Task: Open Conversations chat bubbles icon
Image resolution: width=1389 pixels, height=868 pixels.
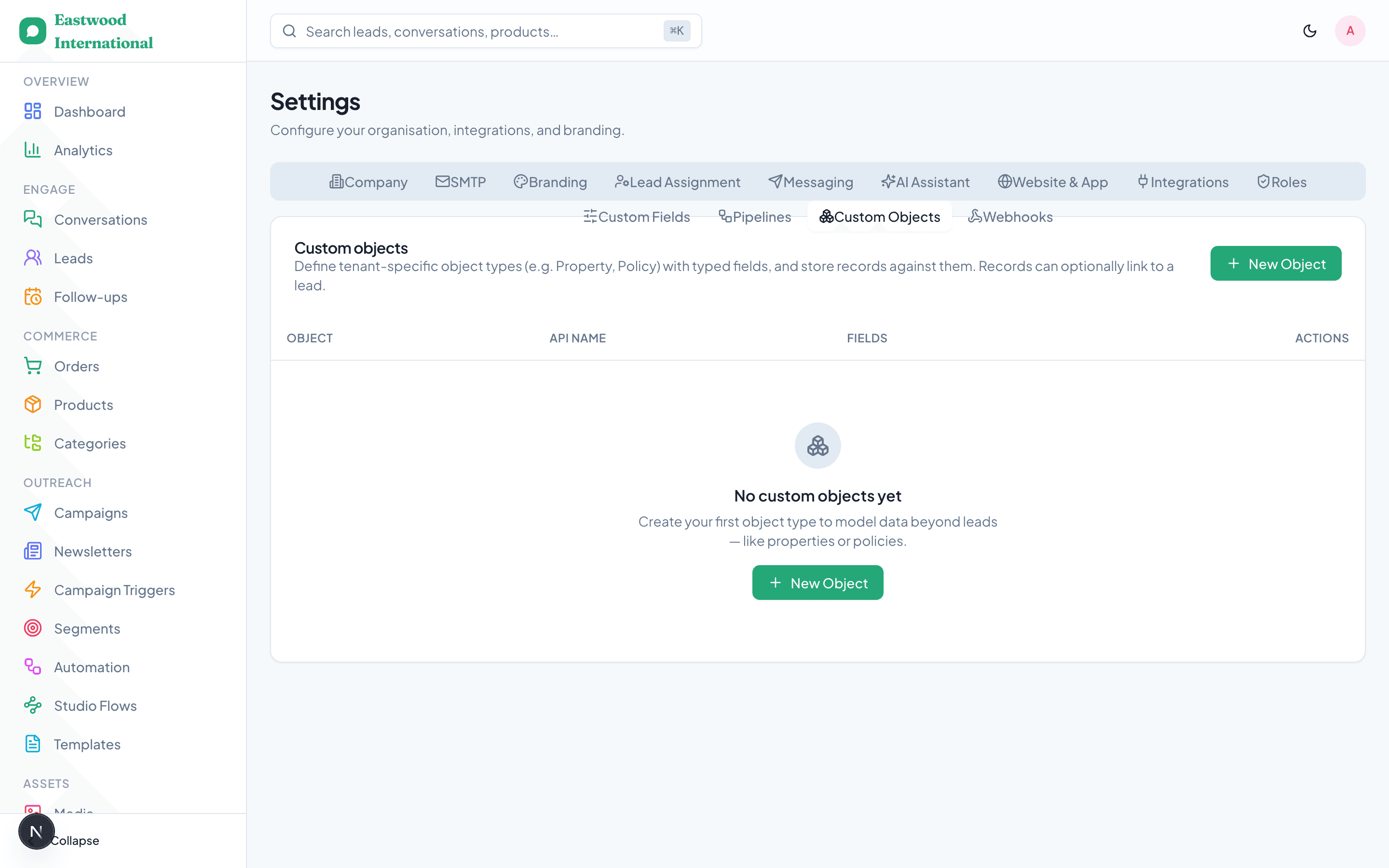Action: [33, 219]
